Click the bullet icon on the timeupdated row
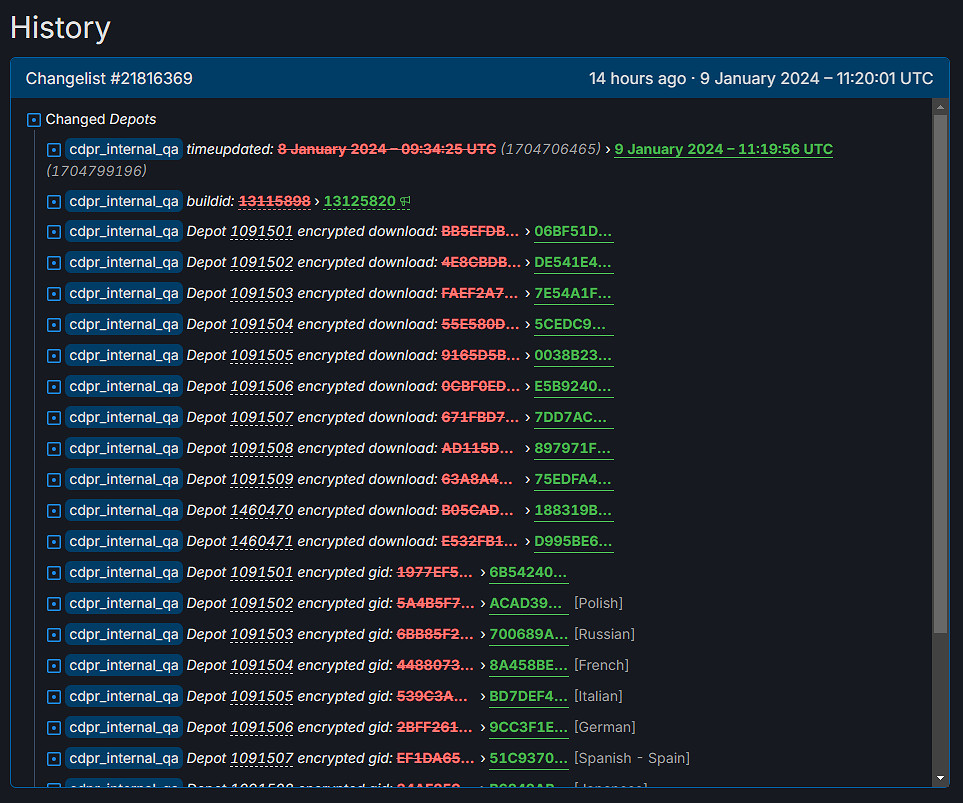963x803 pixels. pyautogui.click(x=54, y=150)
